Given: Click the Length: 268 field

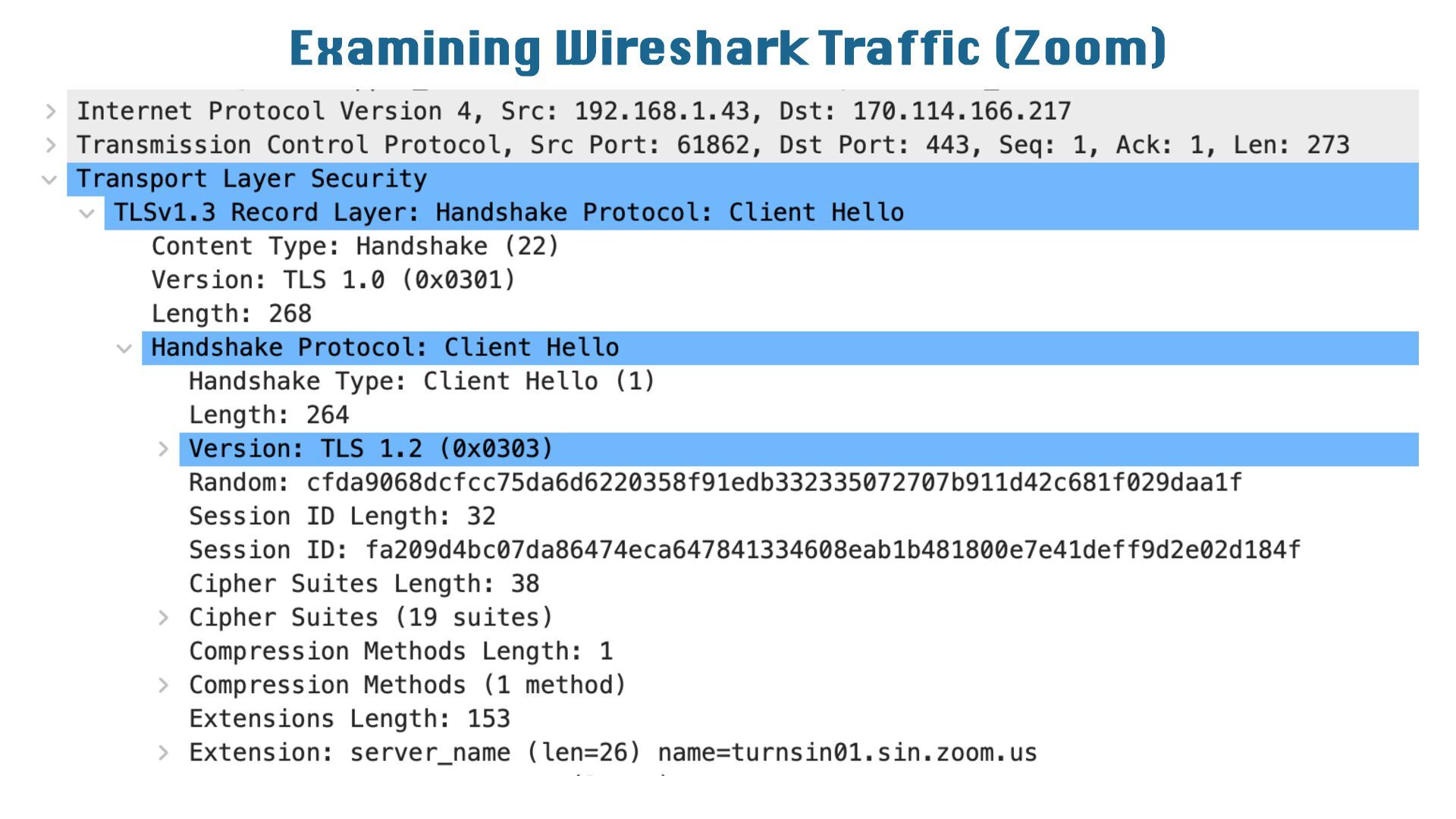Looking at the screenshot, I should click(x=231, y=314).
